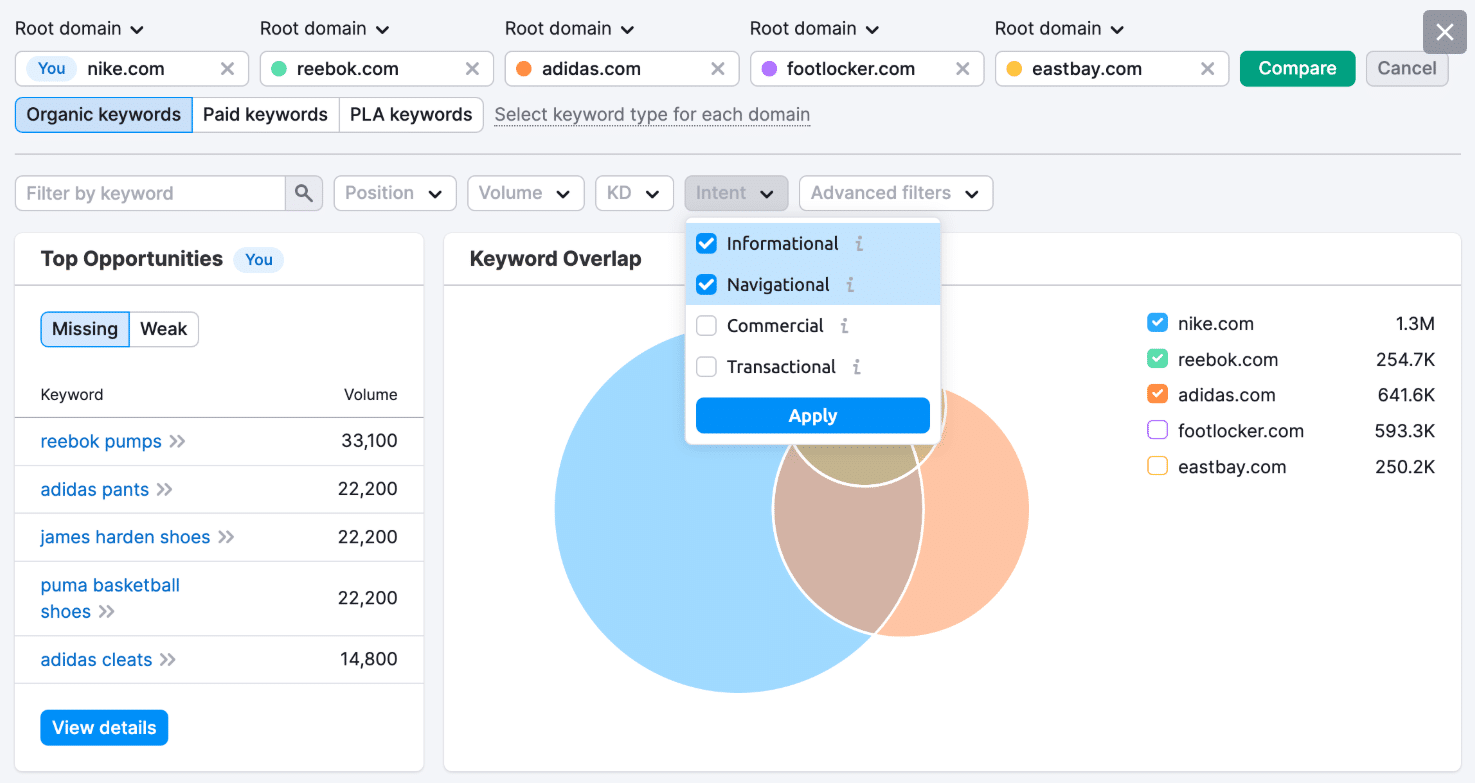Switch to the Paid keywords tab
This screenshot has height=783, width=1475.
click(x=265, y=114)
